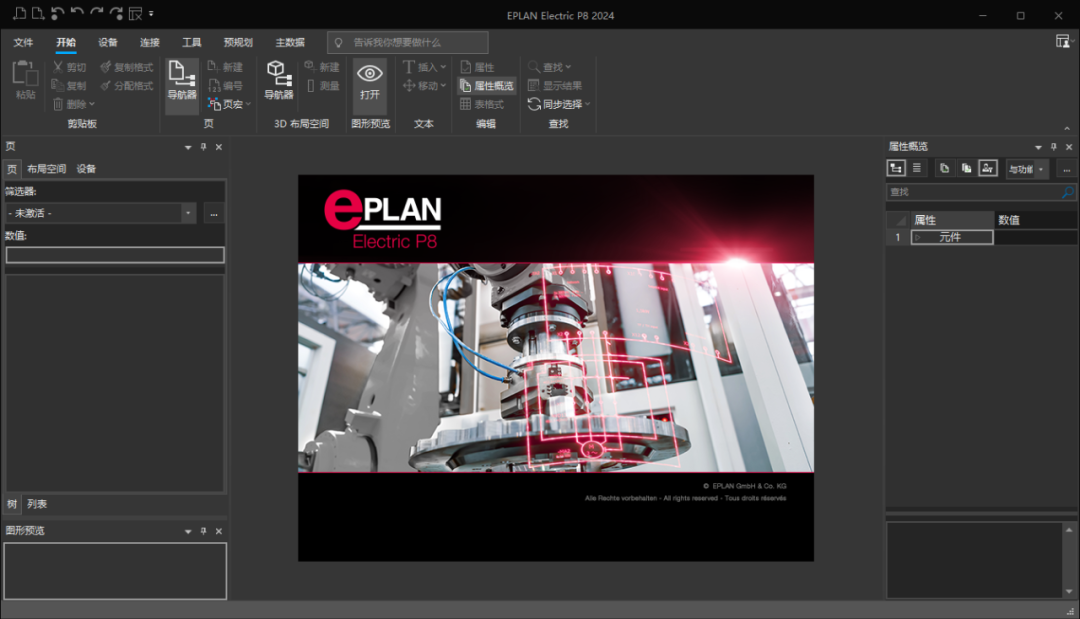This screenshot has width=1080, height=619.
Task: Toggle user filter icon in 属性概览
Action: (988, 168)
